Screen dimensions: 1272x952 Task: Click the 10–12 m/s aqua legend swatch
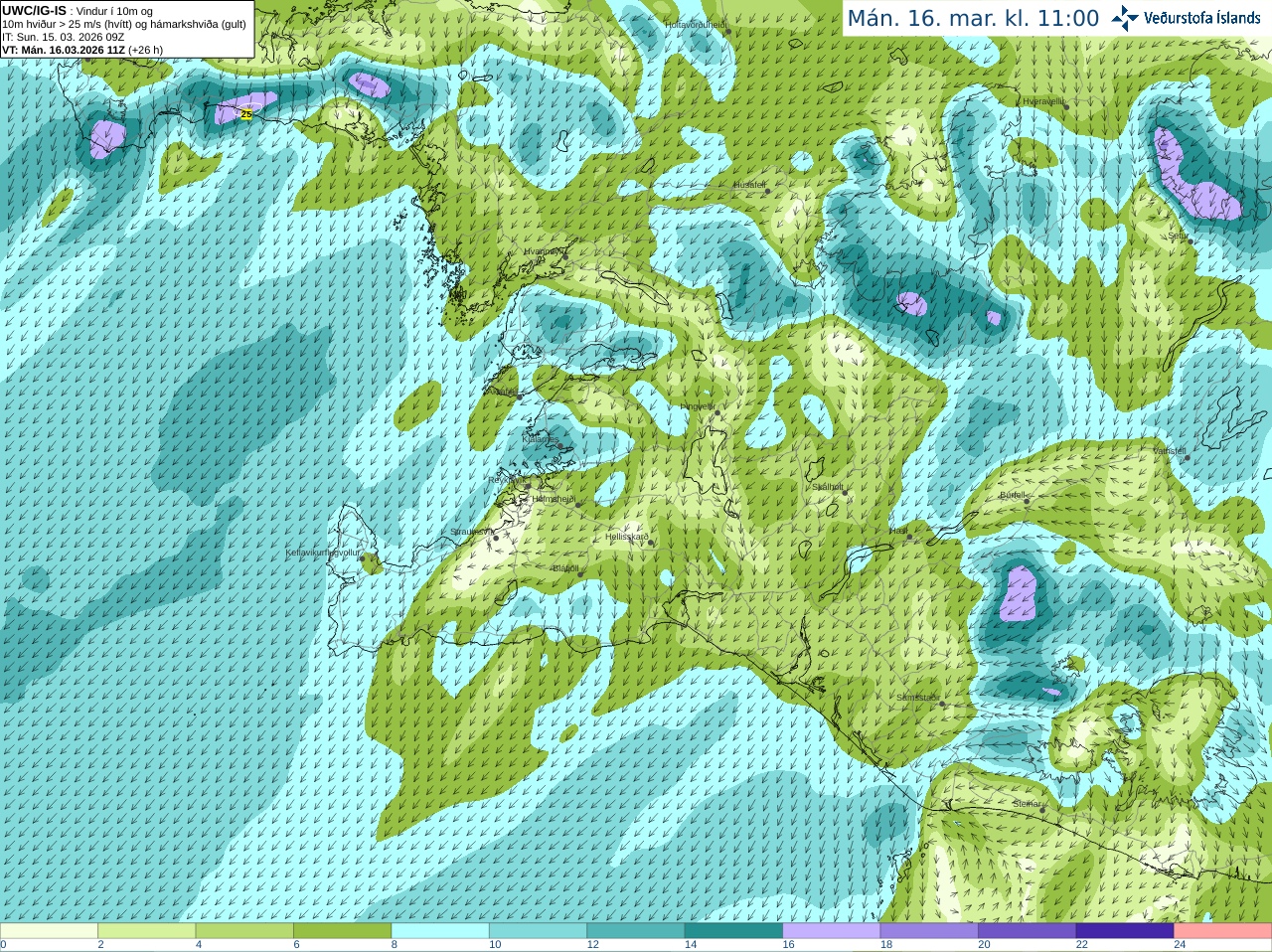click(x=538, y=931)
